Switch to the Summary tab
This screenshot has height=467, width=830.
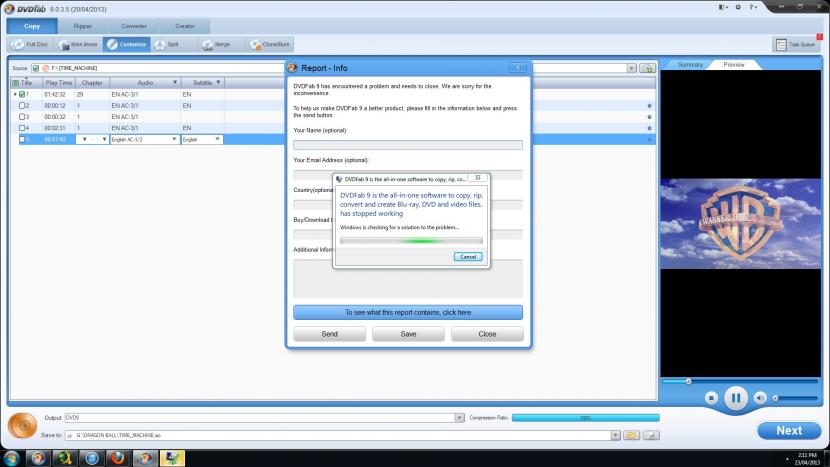[x=690, y=65]
